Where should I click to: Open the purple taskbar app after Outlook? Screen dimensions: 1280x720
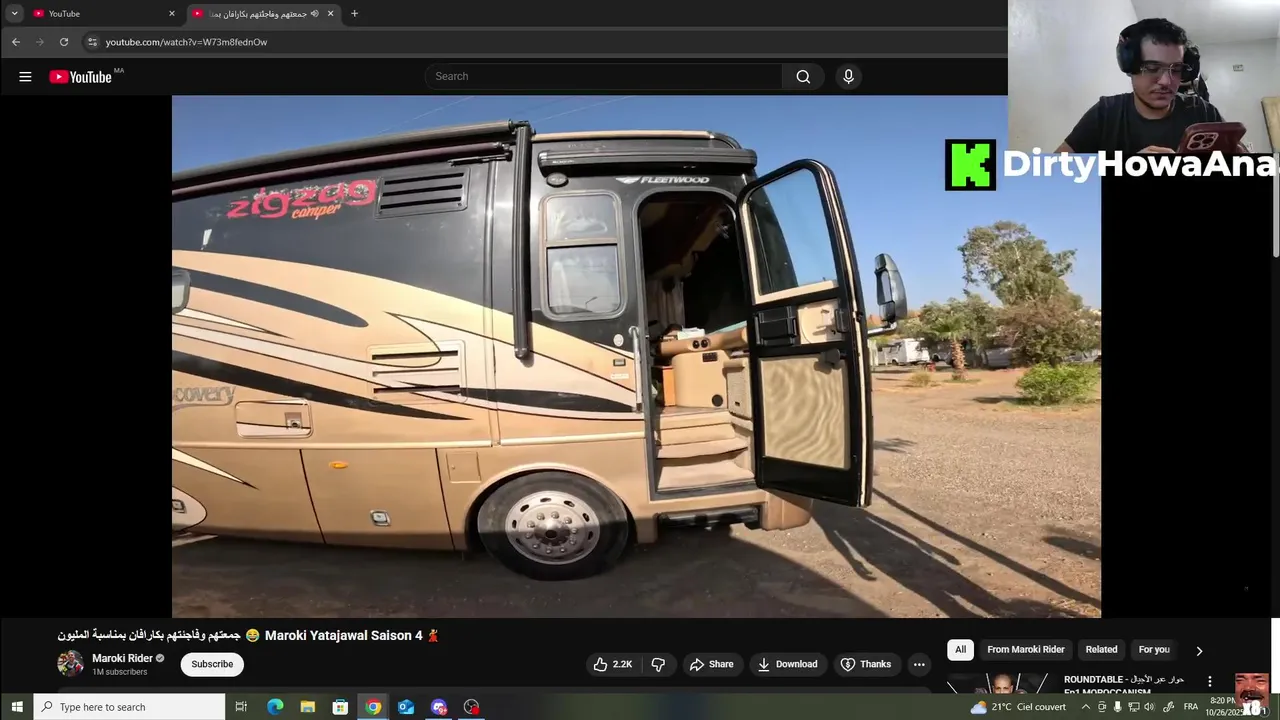click(x=439, y=707)
